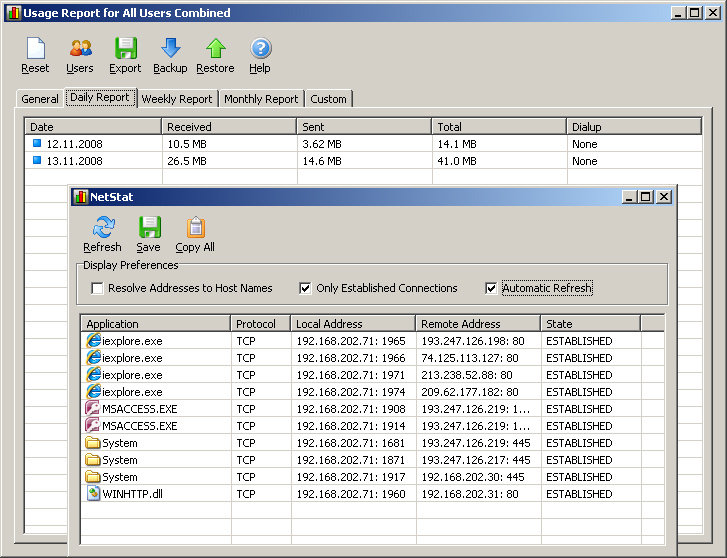Toggle Only Established Connections checkbox

click(305, 289)
